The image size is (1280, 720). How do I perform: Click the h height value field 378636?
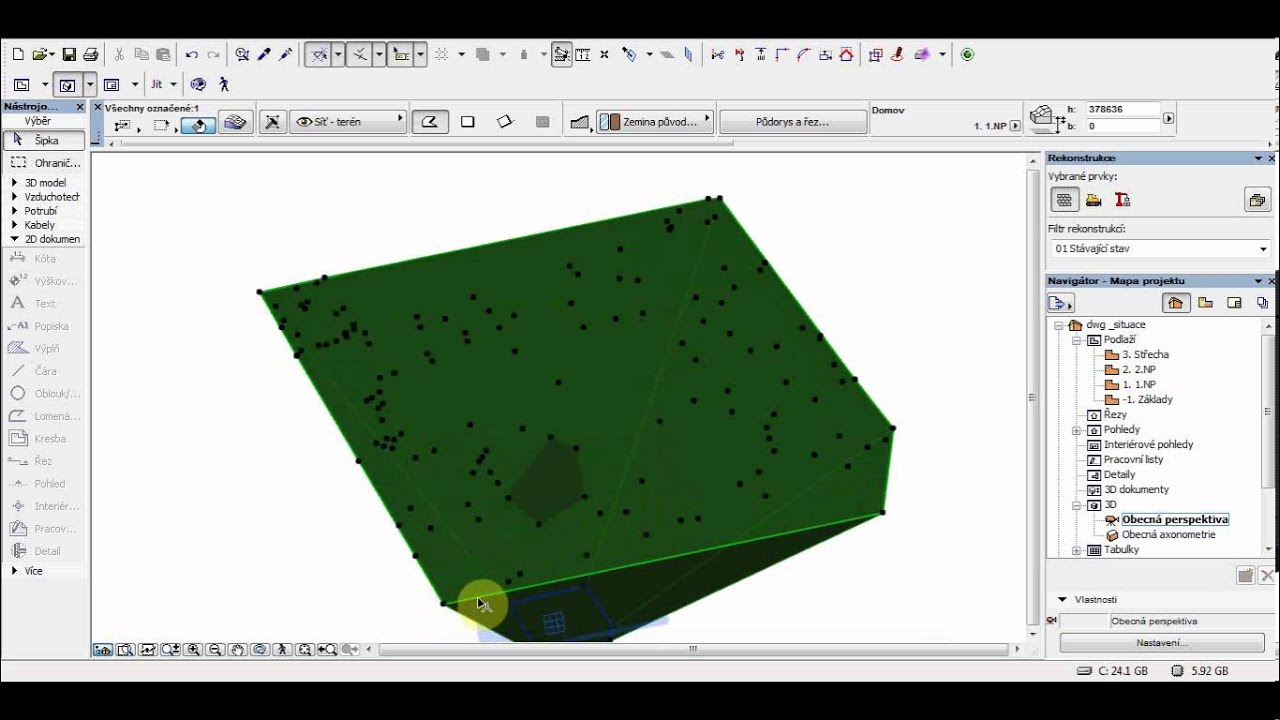pos(1122,109)
